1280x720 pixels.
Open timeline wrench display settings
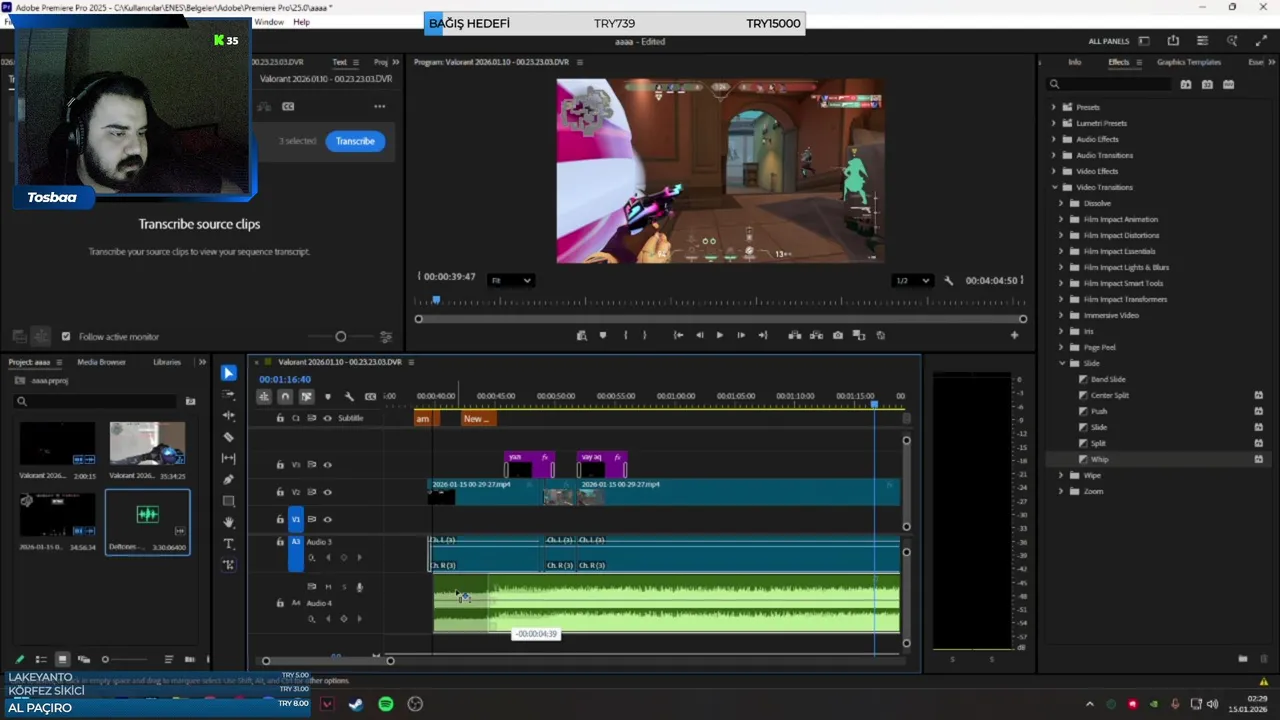(349, 397)
